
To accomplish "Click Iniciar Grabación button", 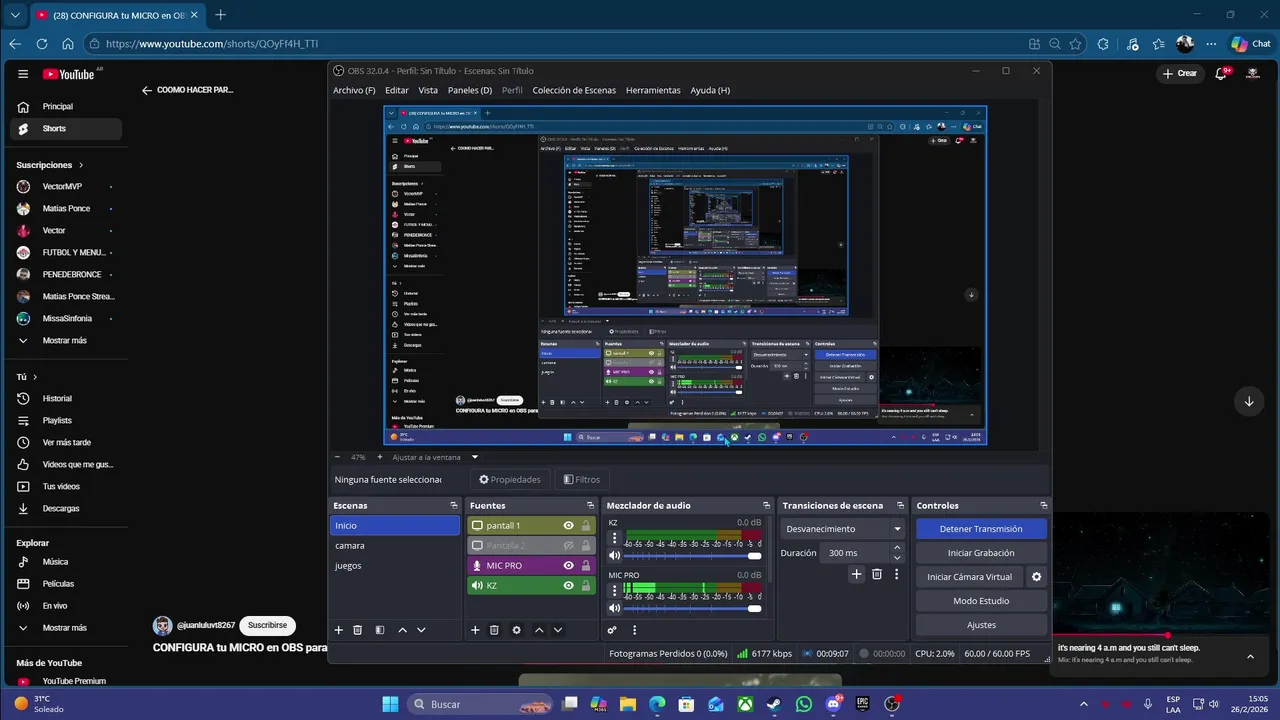I will pos(981,553).
